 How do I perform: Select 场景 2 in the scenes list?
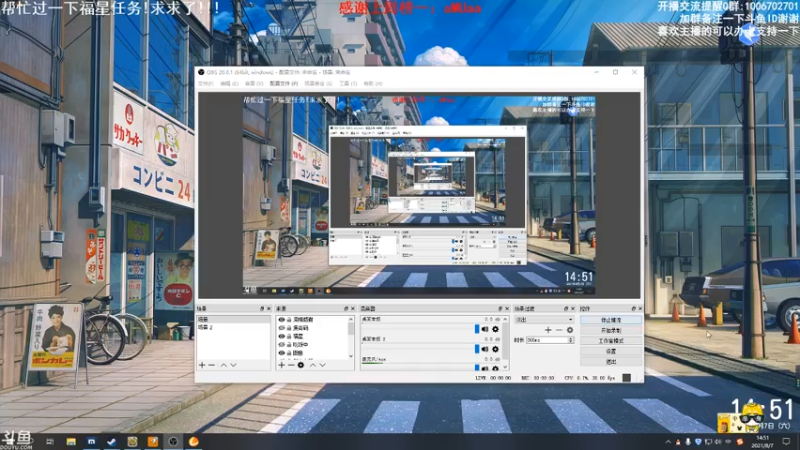pos(234,327)
